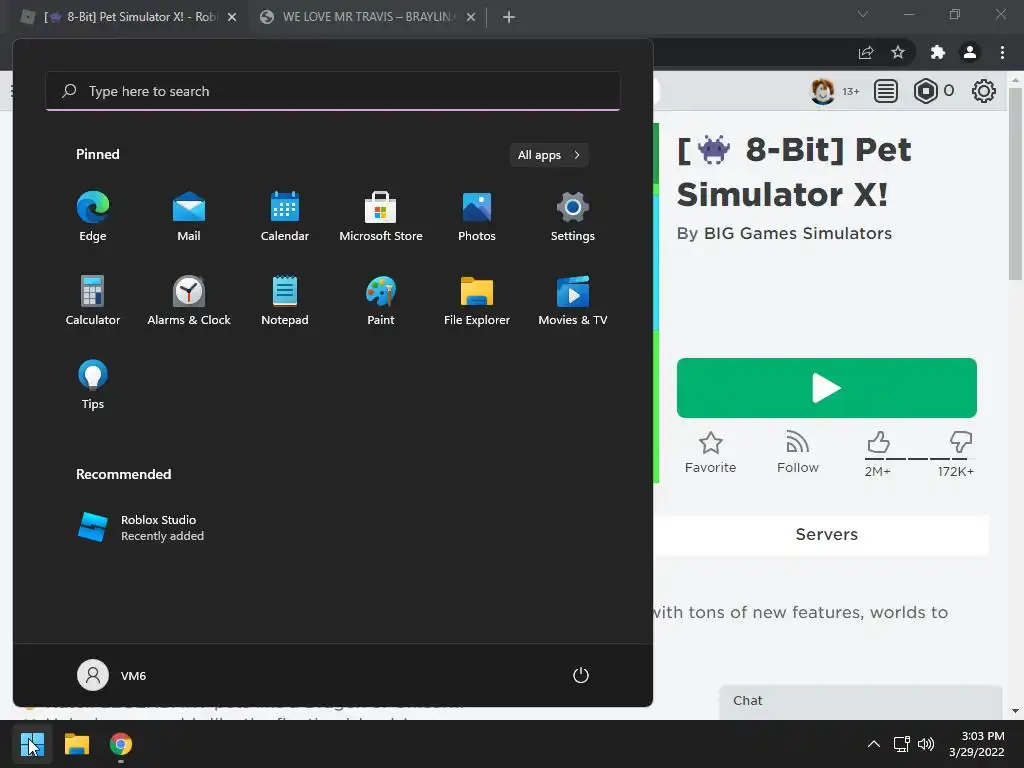Image resolution: width=1024 pixels, height=768 pixels.
Task: Open the Paint app
Action: (x=381, y=300)
